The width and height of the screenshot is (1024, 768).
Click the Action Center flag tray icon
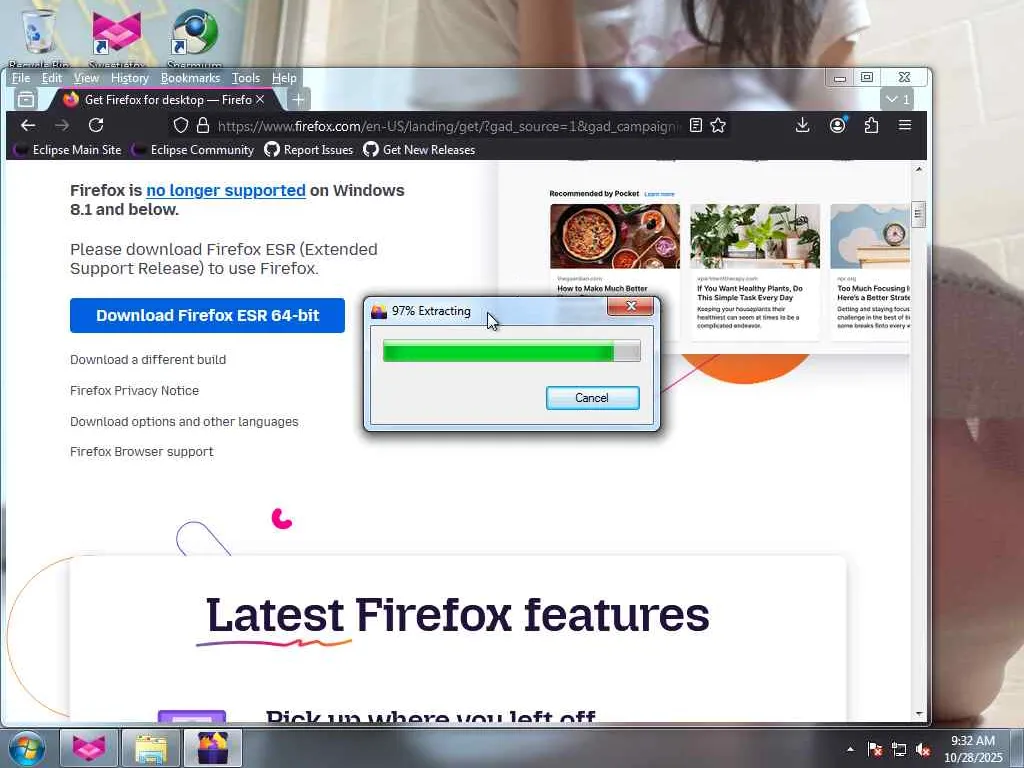tap(875, 749)
